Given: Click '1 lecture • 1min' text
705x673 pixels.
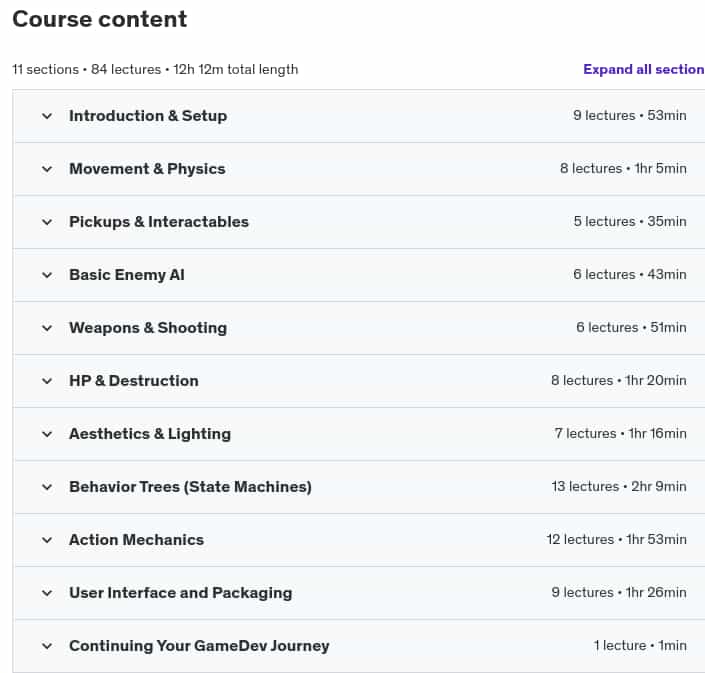Looking at the screenshot, I should click(x=640, y=646).
